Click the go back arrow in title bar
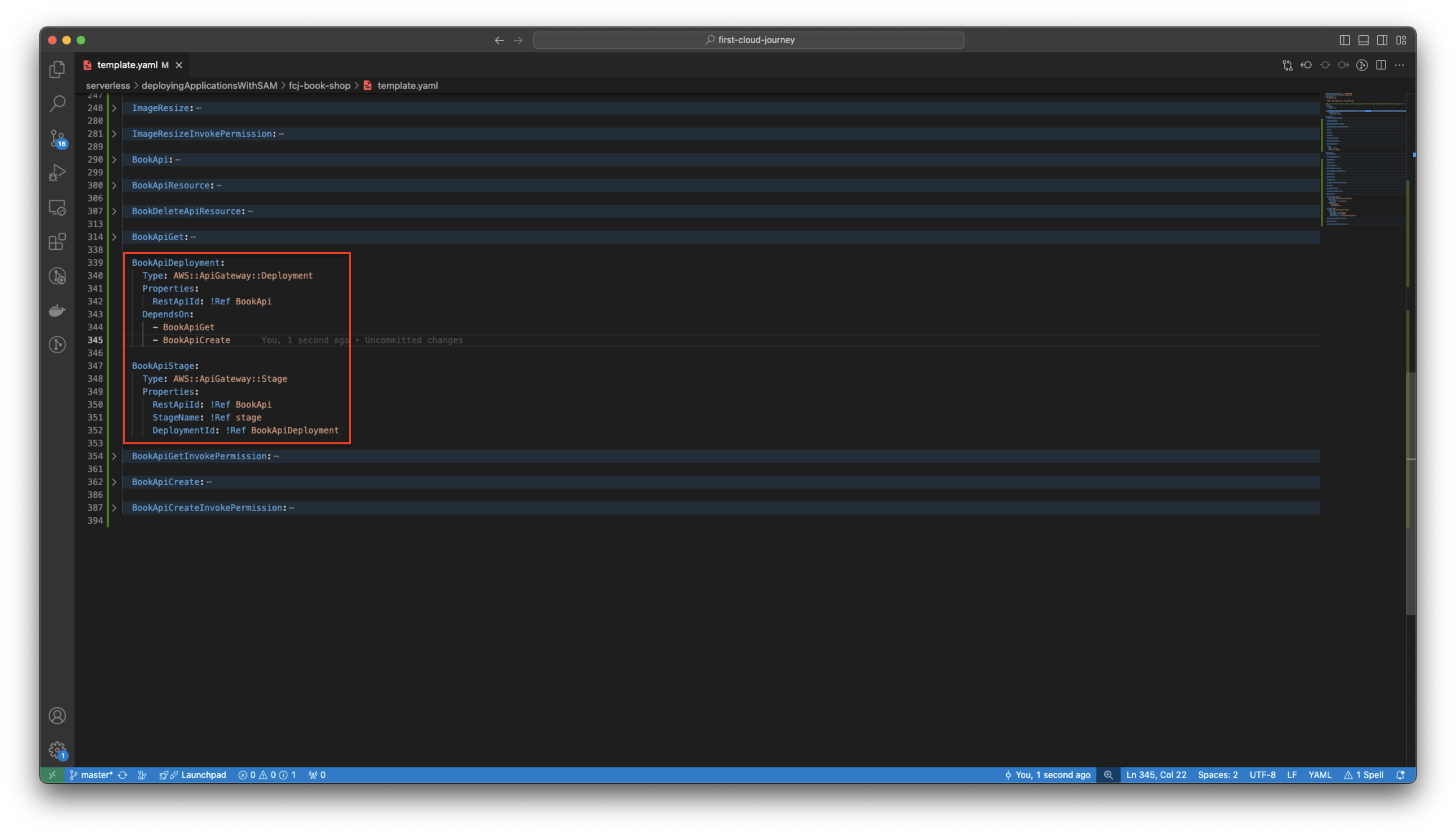 [x=499, y=40]
